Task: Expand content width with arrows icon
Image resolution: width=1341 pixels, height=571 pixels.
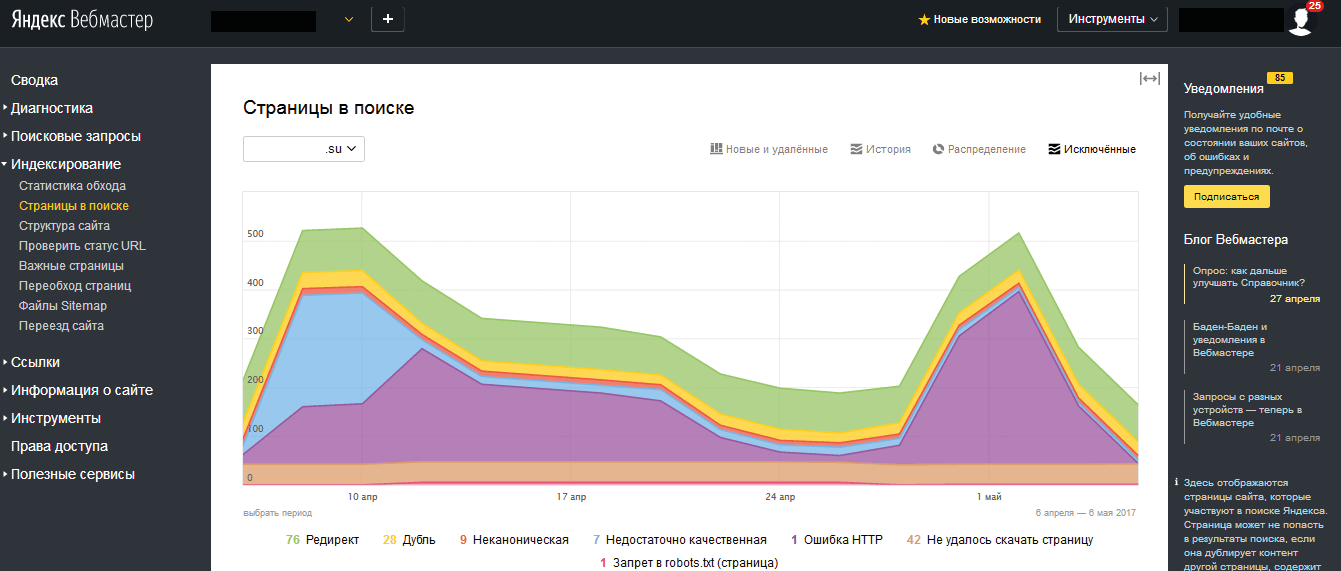Action: (x=1149, y=79)
